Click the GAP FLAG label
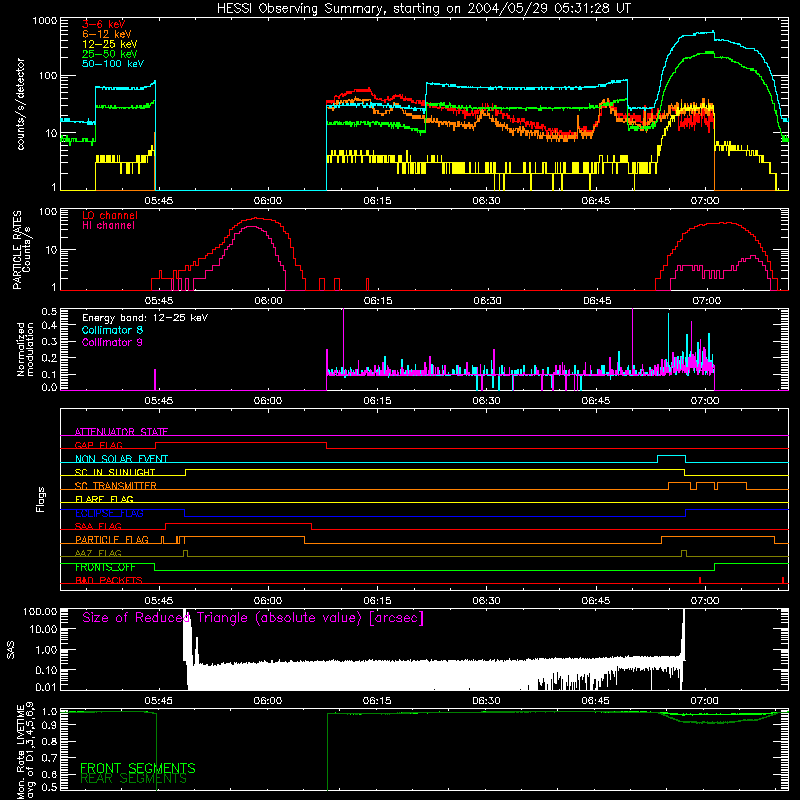Viewport: 800px width, 800px height. 98,445
